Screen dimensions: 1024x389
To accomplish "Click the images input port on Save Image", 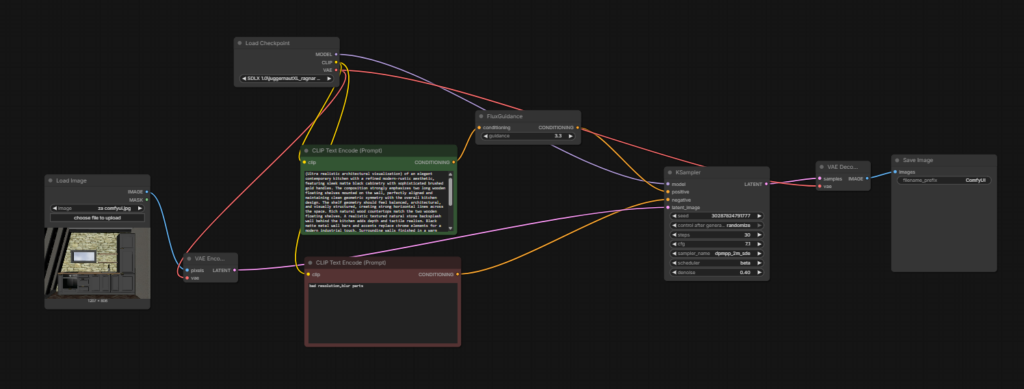I will click(895, 172).
